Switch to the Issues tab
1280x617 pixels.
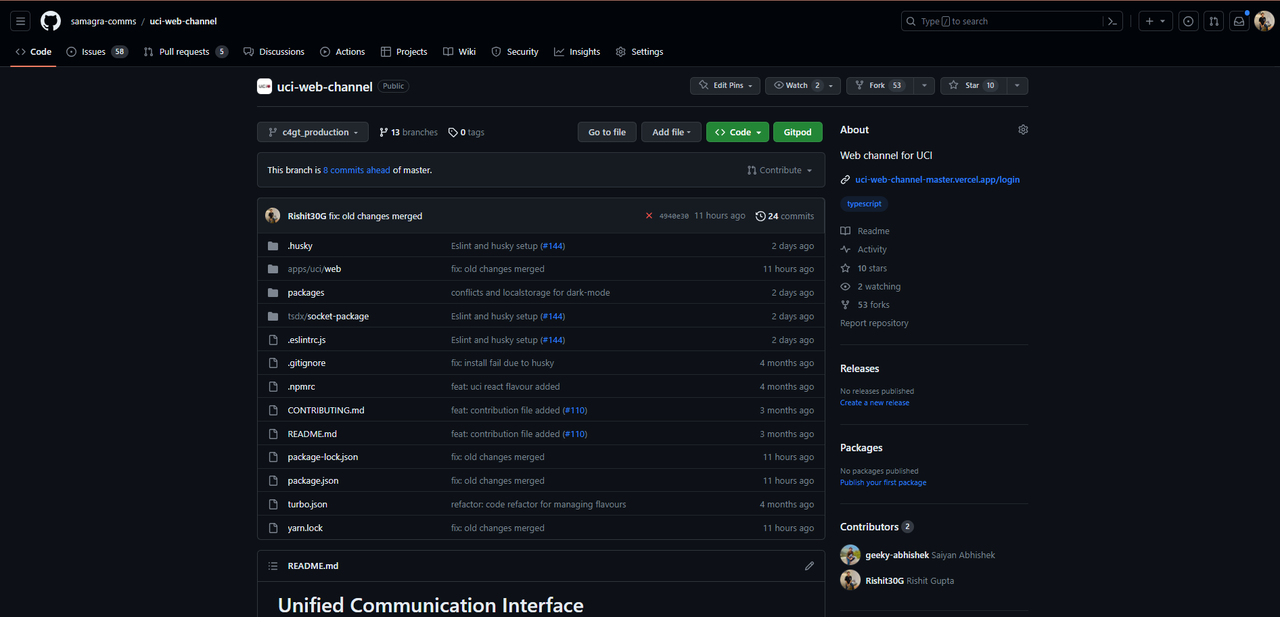pos(97,52)
